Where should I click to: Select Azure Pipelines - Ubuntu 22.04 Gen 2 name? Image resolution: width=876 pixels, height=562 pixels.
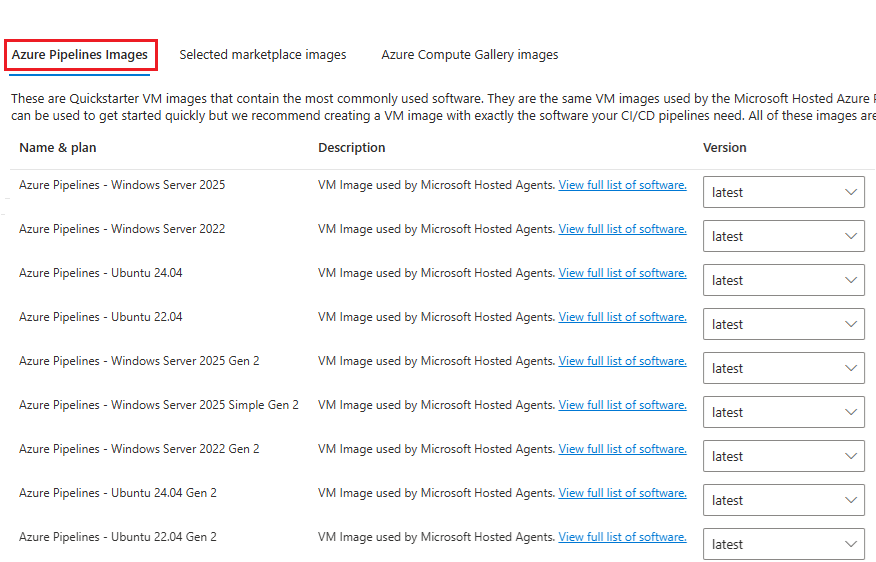(x=117, y=537)
